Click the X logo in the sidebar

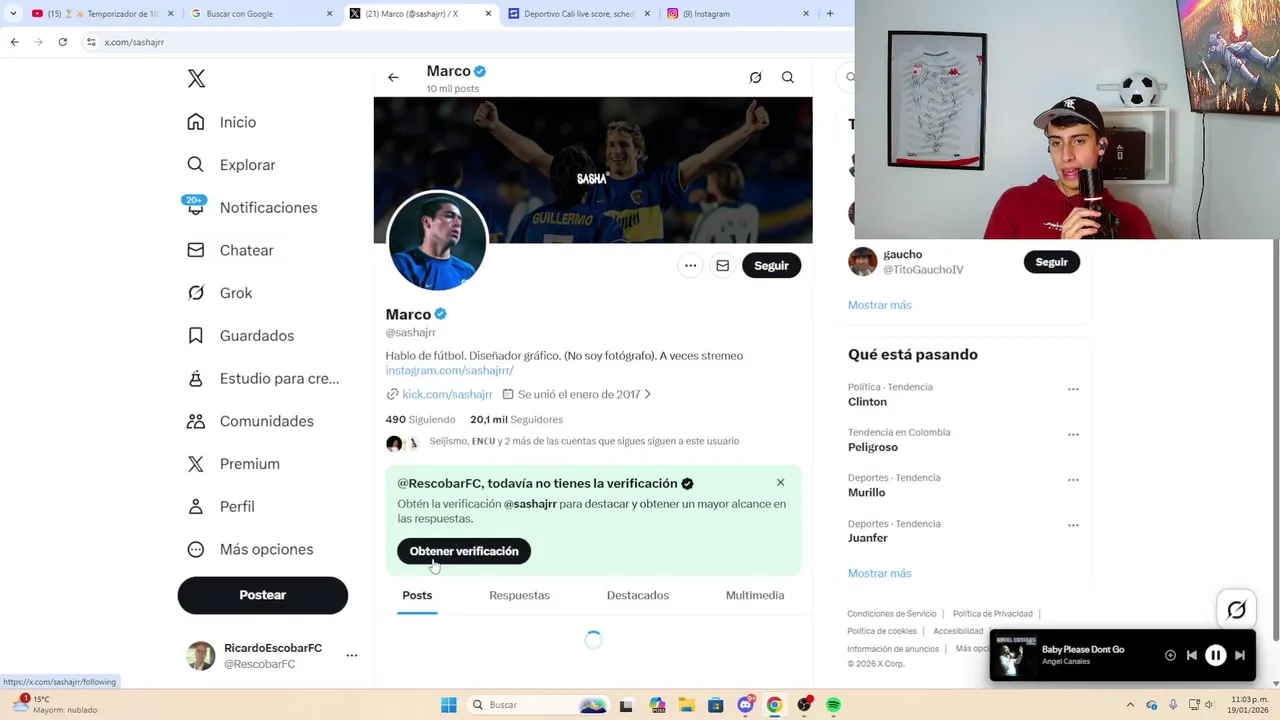(x=196, y=79)
